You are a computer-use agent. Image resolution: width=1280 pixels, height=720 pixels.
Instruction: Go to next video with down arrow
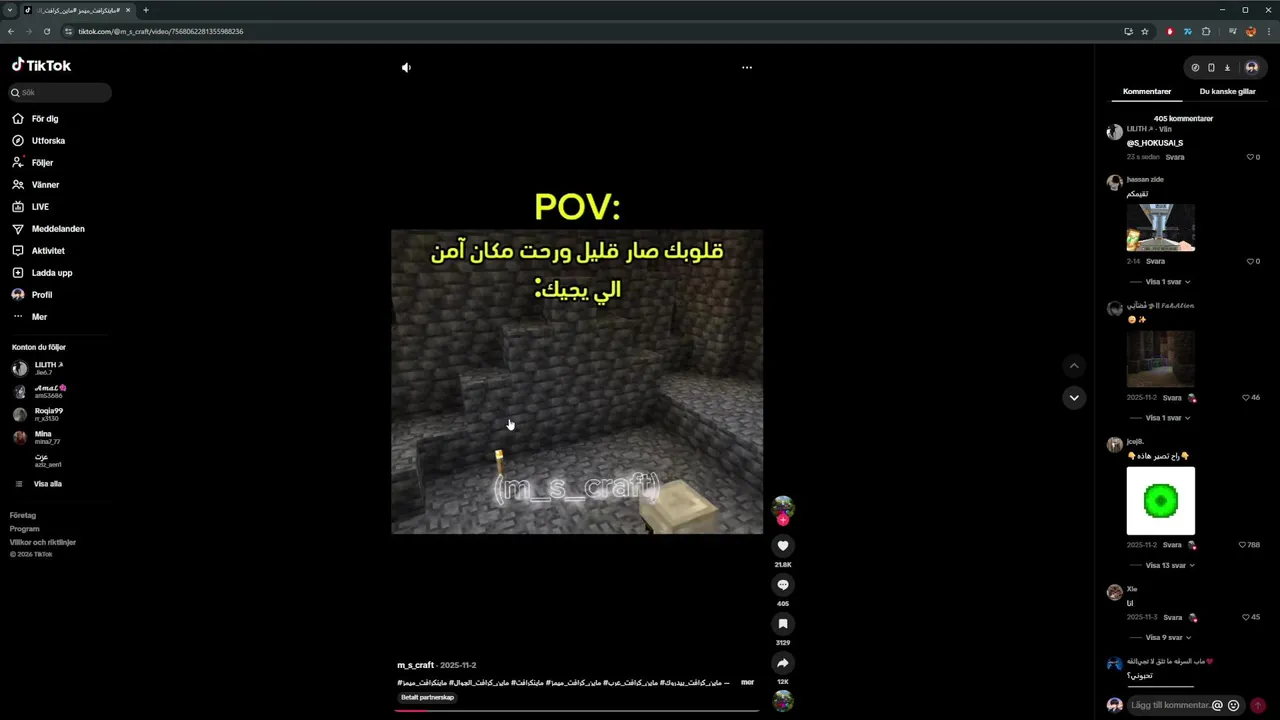[x=1073, y=398]
